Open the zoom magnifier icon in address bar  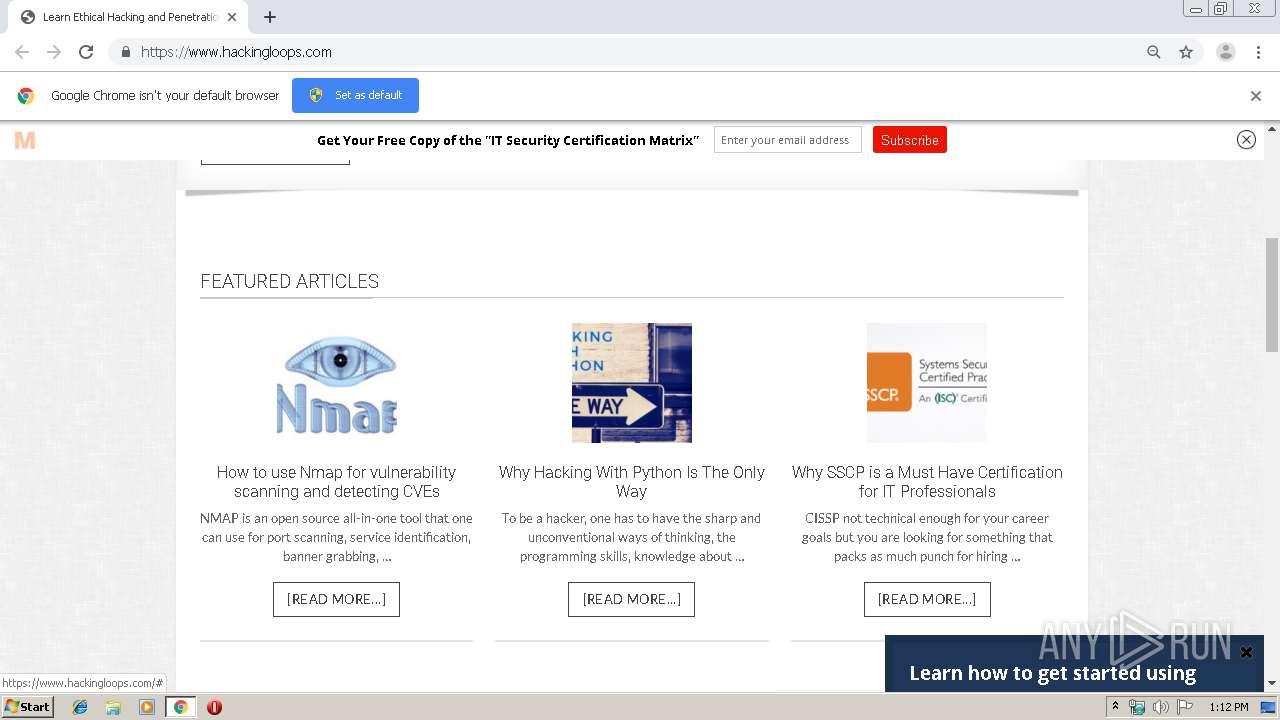1154,52
